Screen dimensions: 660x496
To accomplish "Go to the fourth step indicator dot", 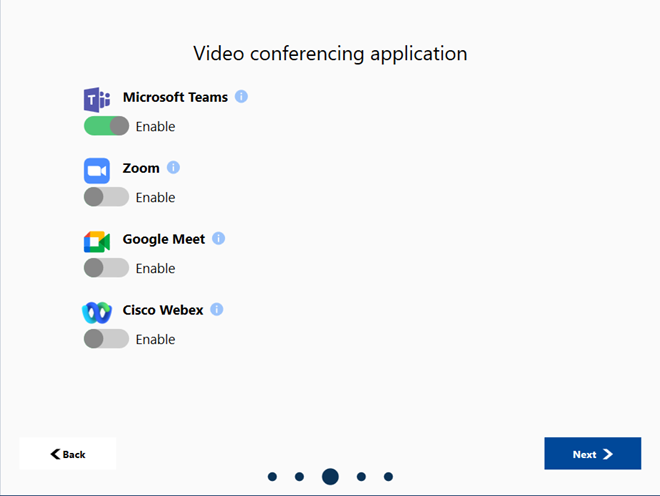I will tap(361, 477).
